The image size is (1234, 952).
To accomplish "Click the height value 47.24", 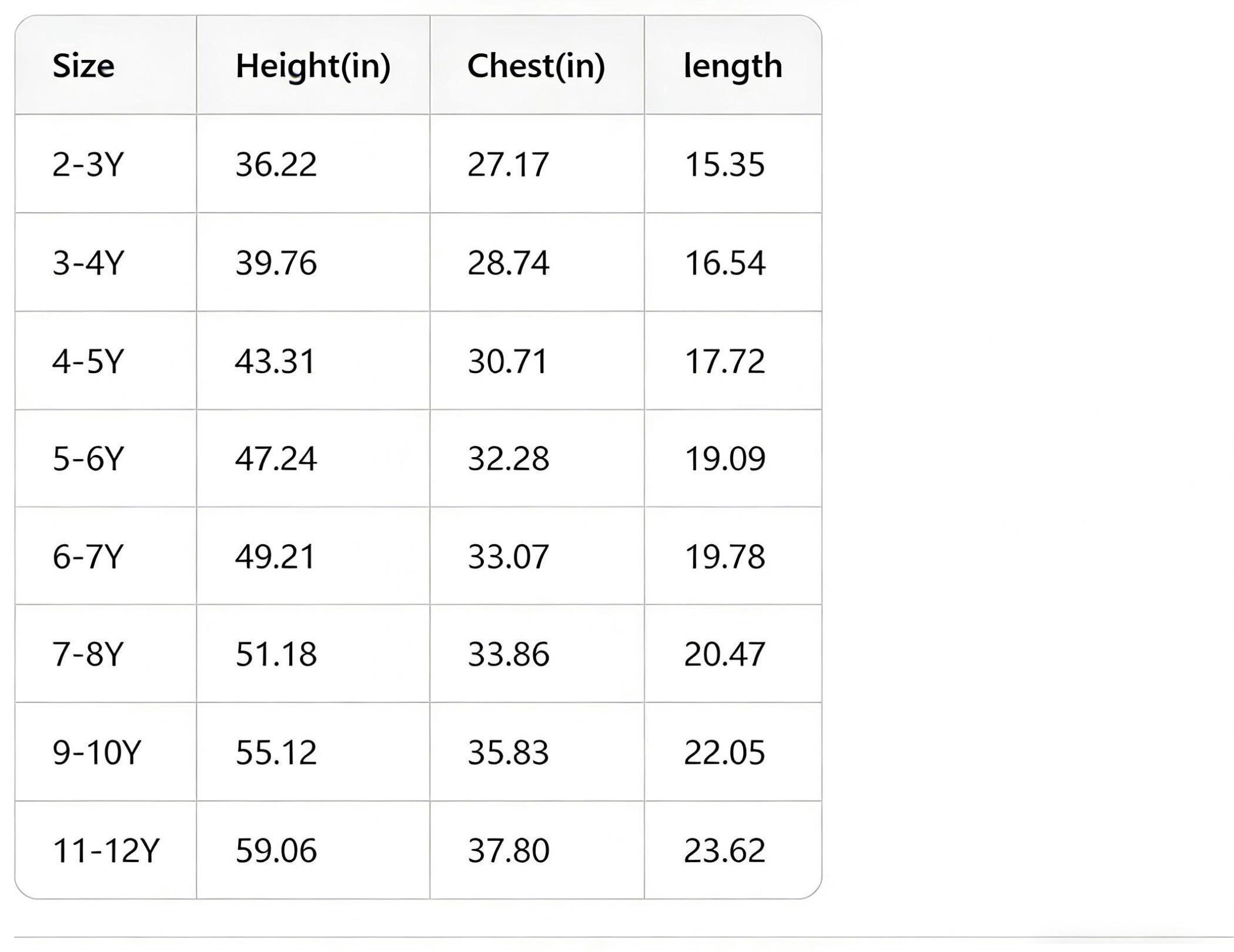I will (276, 459).
